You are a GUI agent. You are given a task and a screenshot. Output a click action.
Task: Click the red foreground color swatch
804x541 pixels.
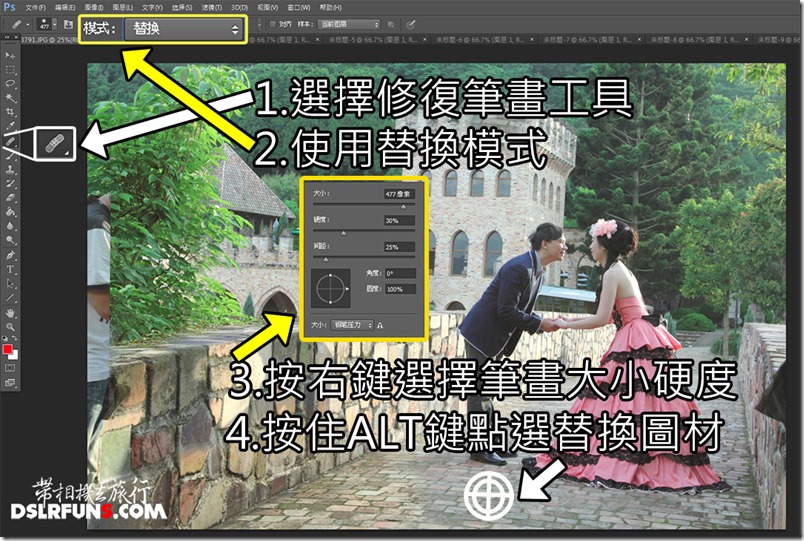click(8, 351)
